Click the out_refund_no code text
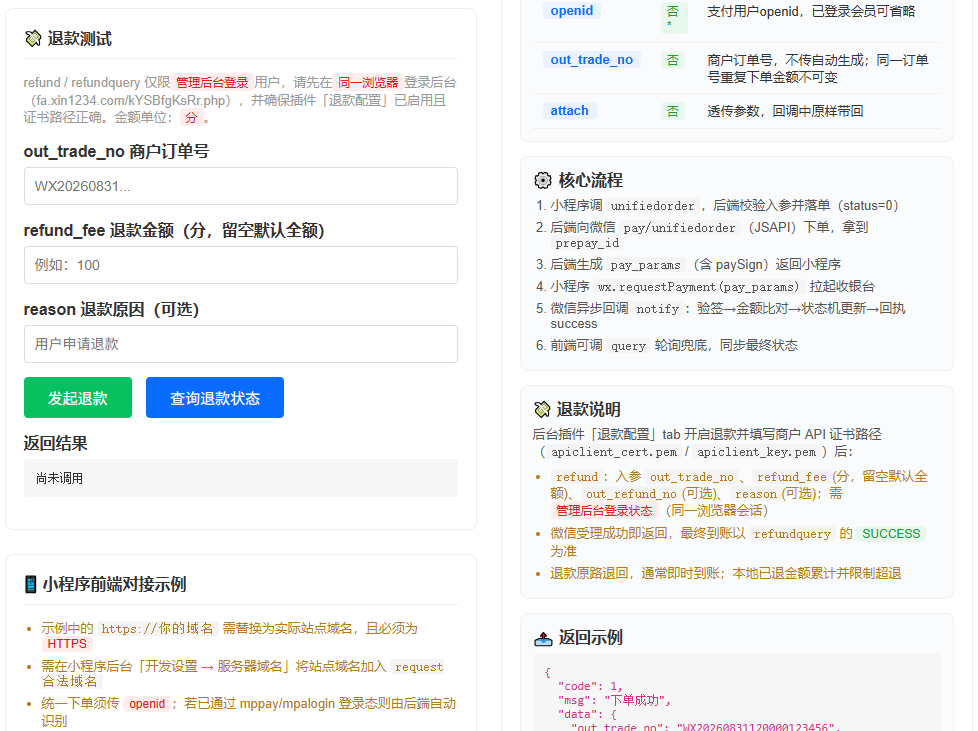Viewport: 978px width, 731px height. (631, 494)
